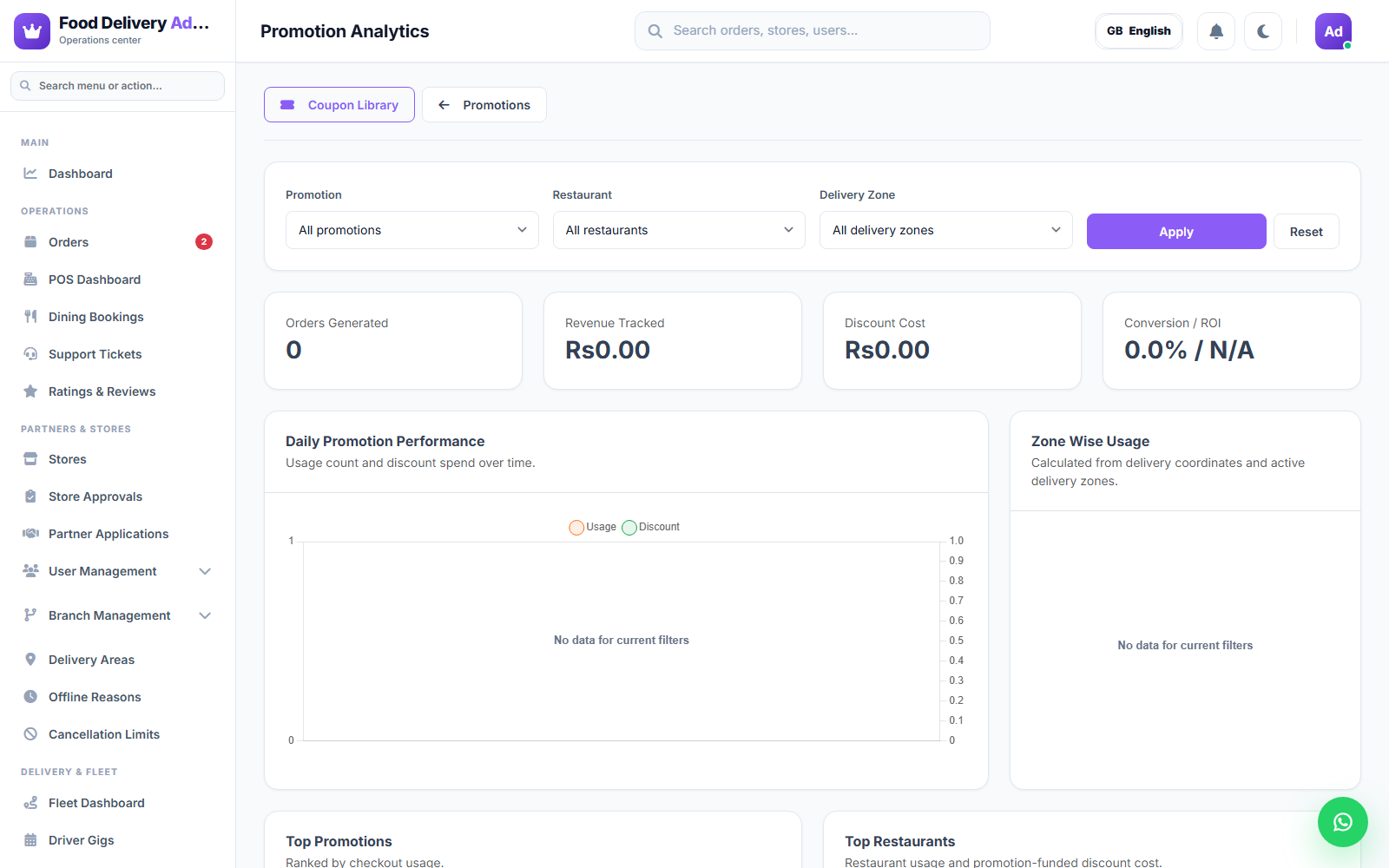Open Driver Gigs menu item
The width and height of the screenshot is (1389, 868).
(x=117, y=840)
